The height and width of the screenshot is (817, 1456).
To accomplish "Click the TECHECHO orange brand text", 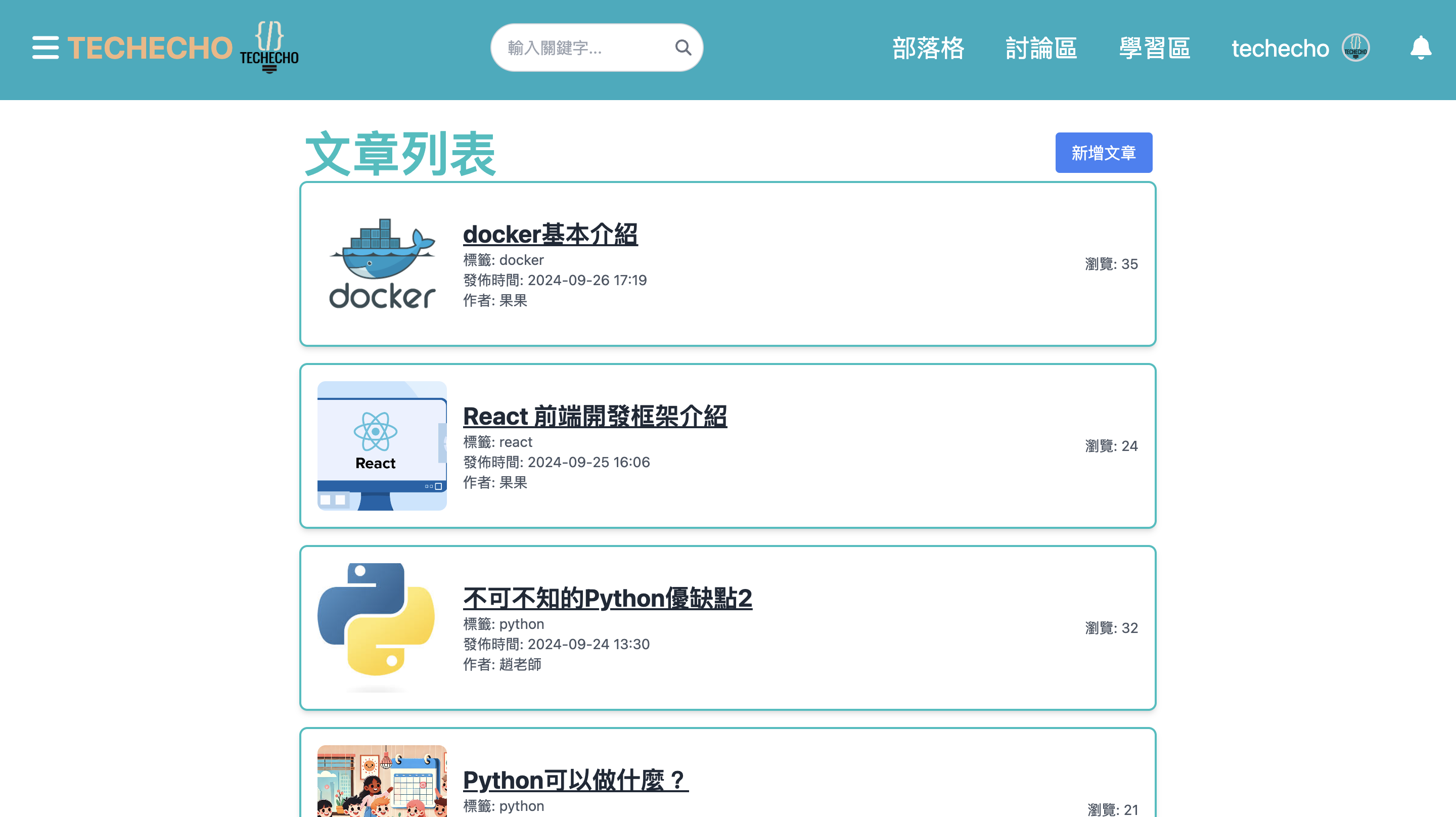I will pyautogui.click(x=150, y=48).
